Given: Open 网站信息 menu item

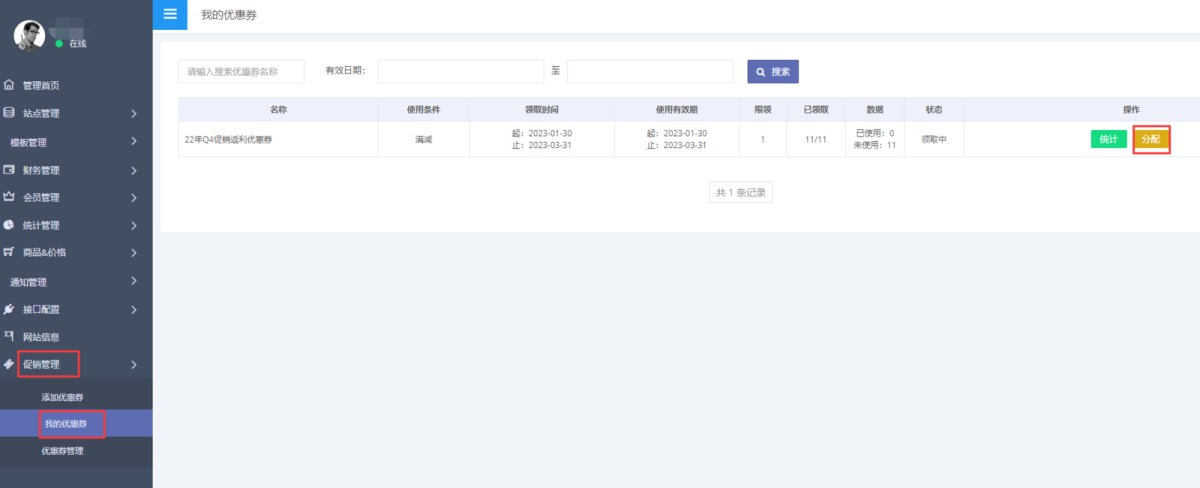Looking at the screenshot, I should pos(41,337).
